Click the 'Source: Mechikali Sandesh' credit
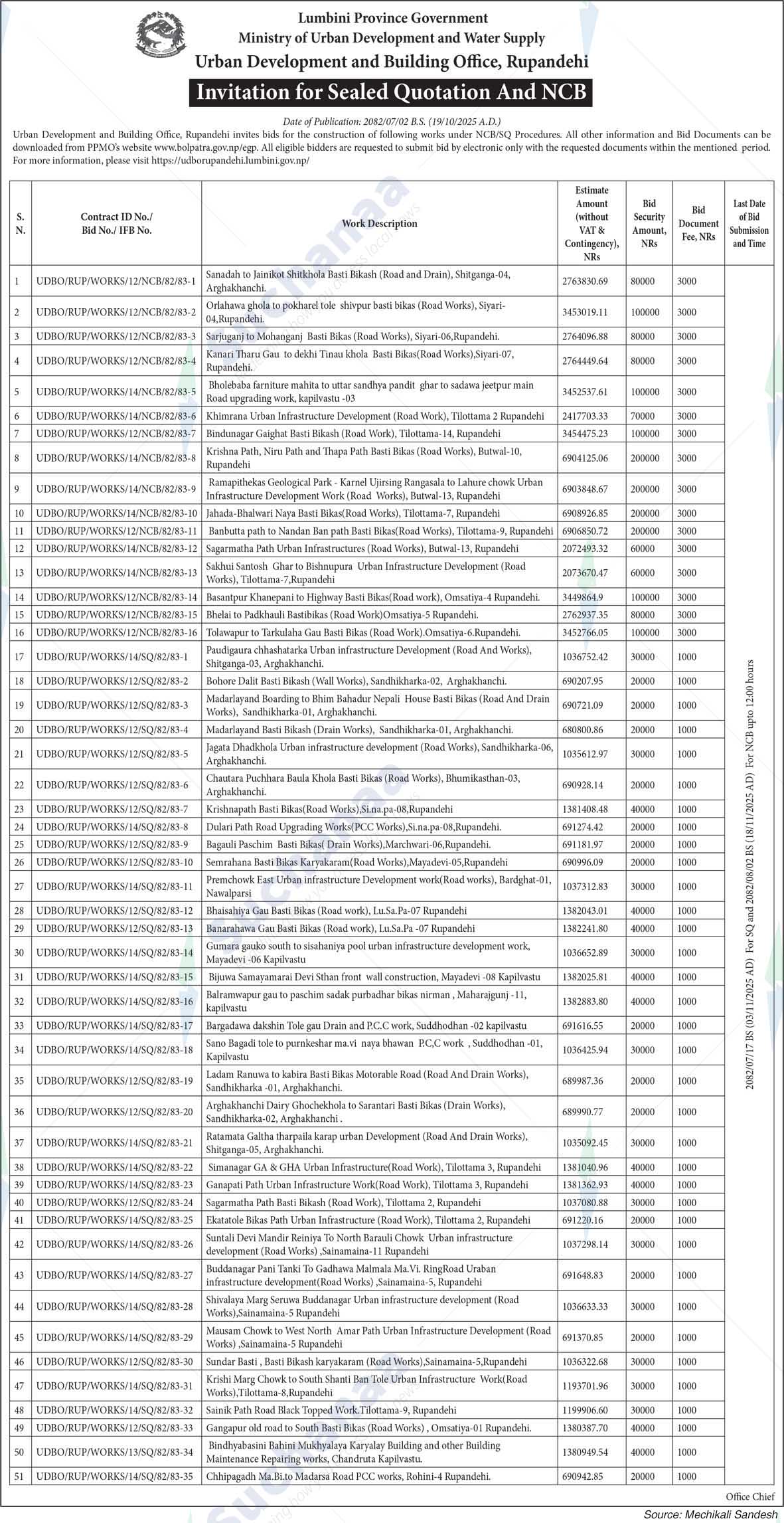 710,1511
